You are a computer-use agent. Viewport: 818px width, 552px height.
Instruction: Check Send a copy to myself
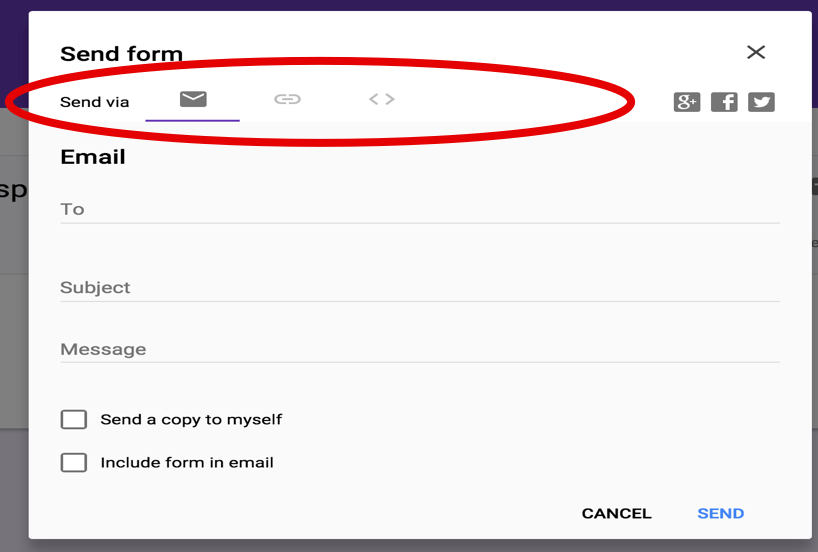[74, 419]
